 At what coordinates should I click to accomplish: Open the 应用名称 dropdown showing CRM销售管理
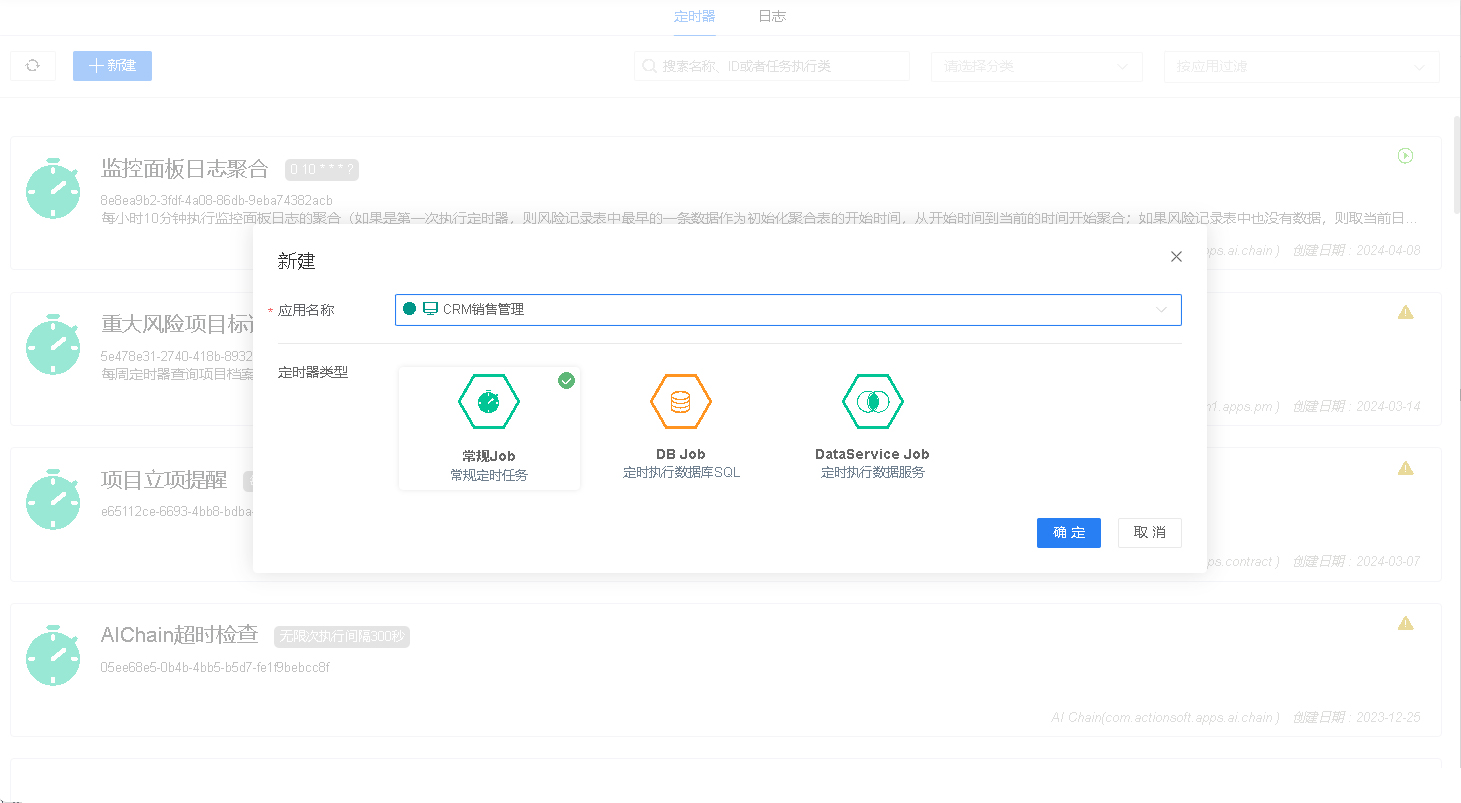(788, 310)
